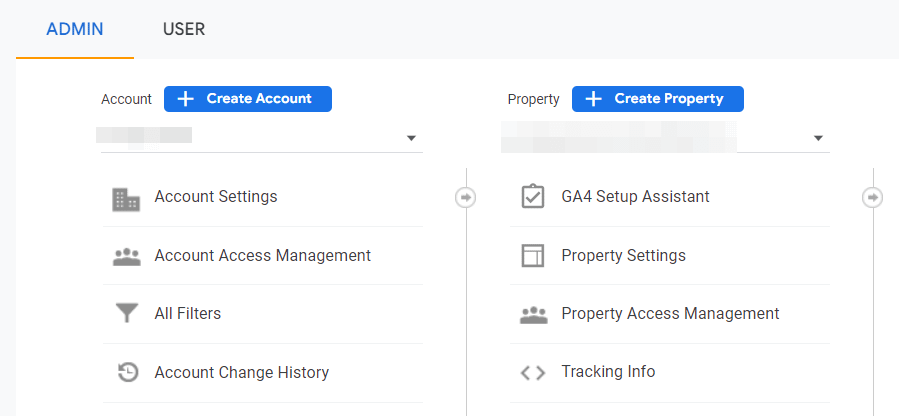Open Property Access Management

[x=670, y=314]
